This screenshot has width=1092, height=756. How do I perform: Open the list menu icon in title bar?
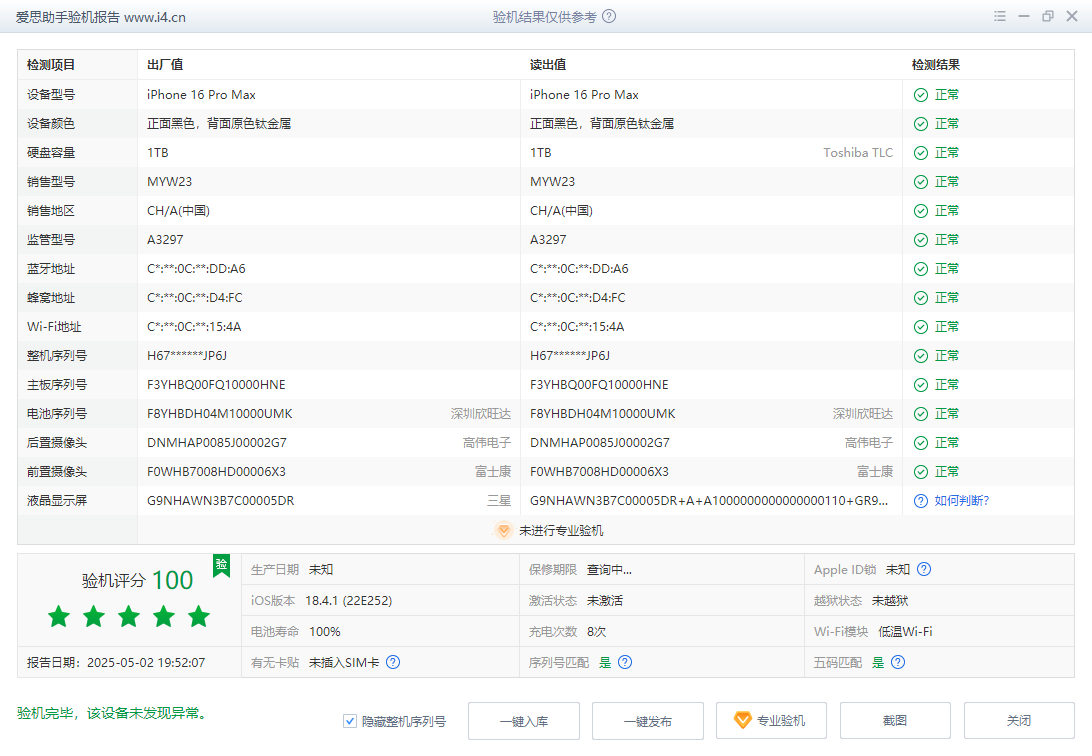pyautogui.click(x=999, y=16)
